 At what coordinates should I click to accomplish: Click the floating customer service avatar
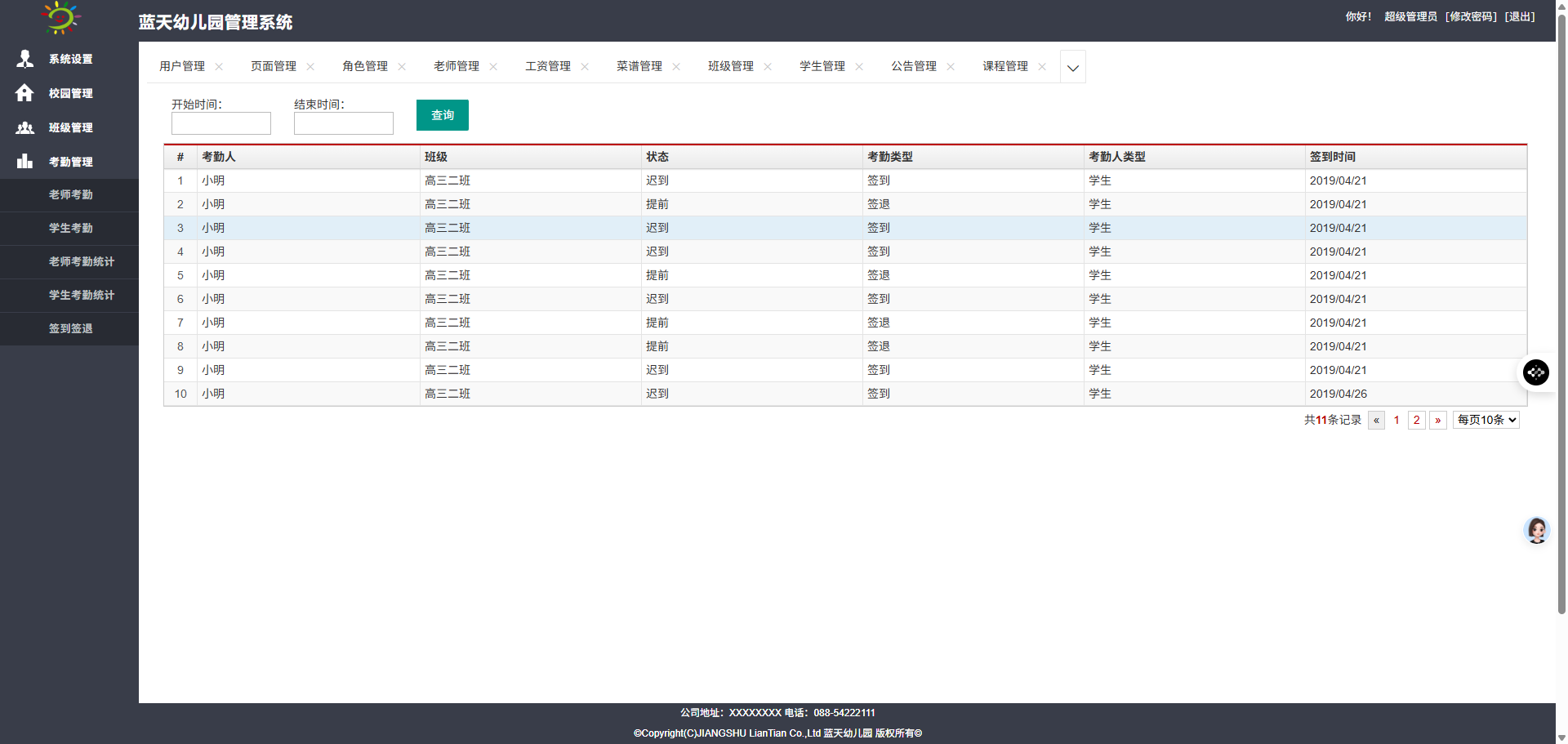pyautogui.click(x=1536, y=531)
